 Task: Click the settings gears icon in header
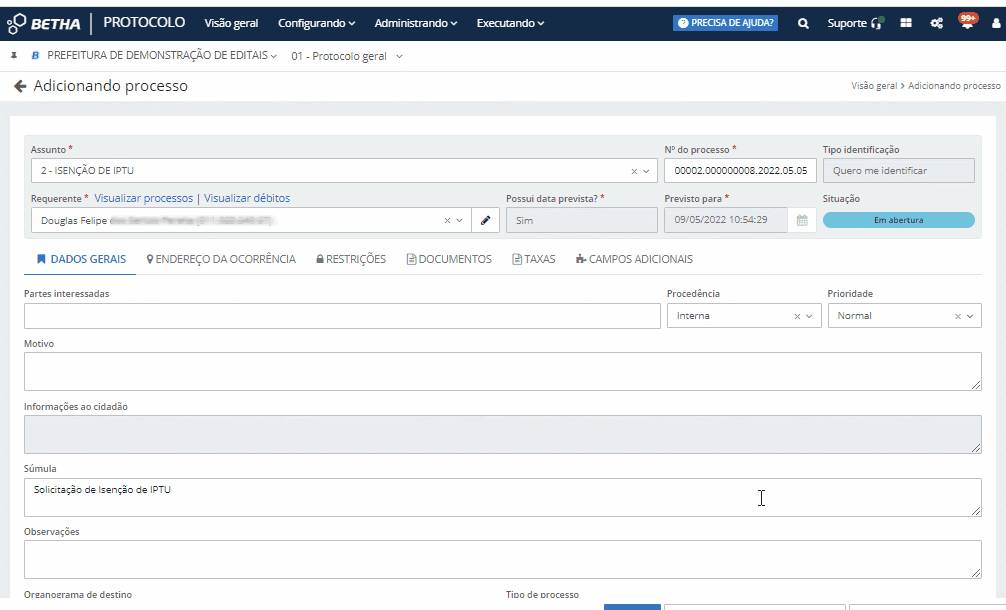(937, 23)
